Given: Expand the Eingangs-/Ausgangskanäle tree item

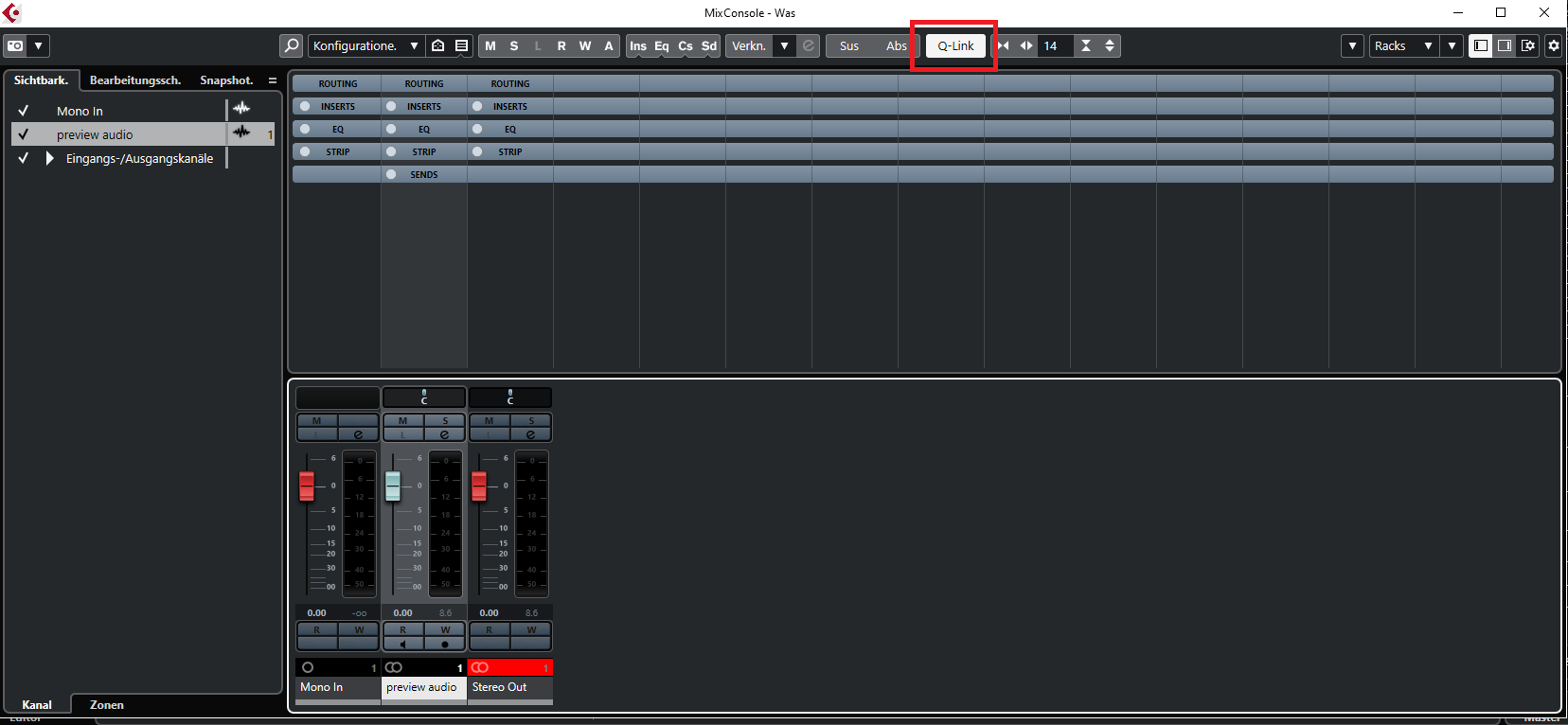Looking at the screenshot, I should pos(50,158).
